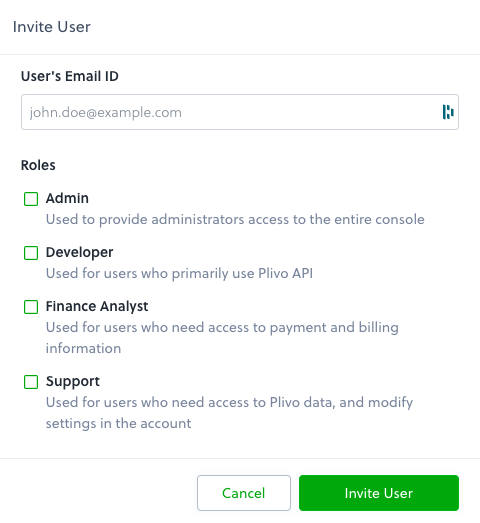Click the Cancel button
This screenshot has height=523, width=480.
[x=244, y=493]
